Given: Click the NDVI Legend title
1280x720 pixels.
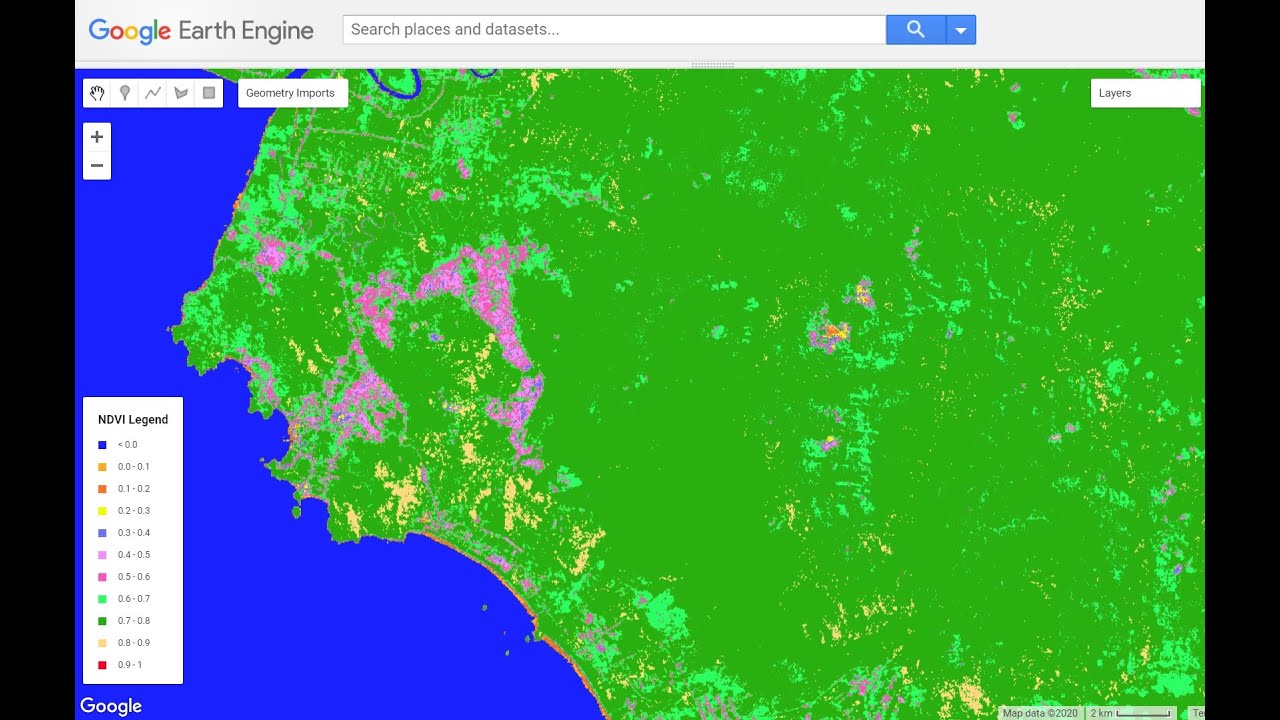Looking at the screenshot, I should (133, 420).
